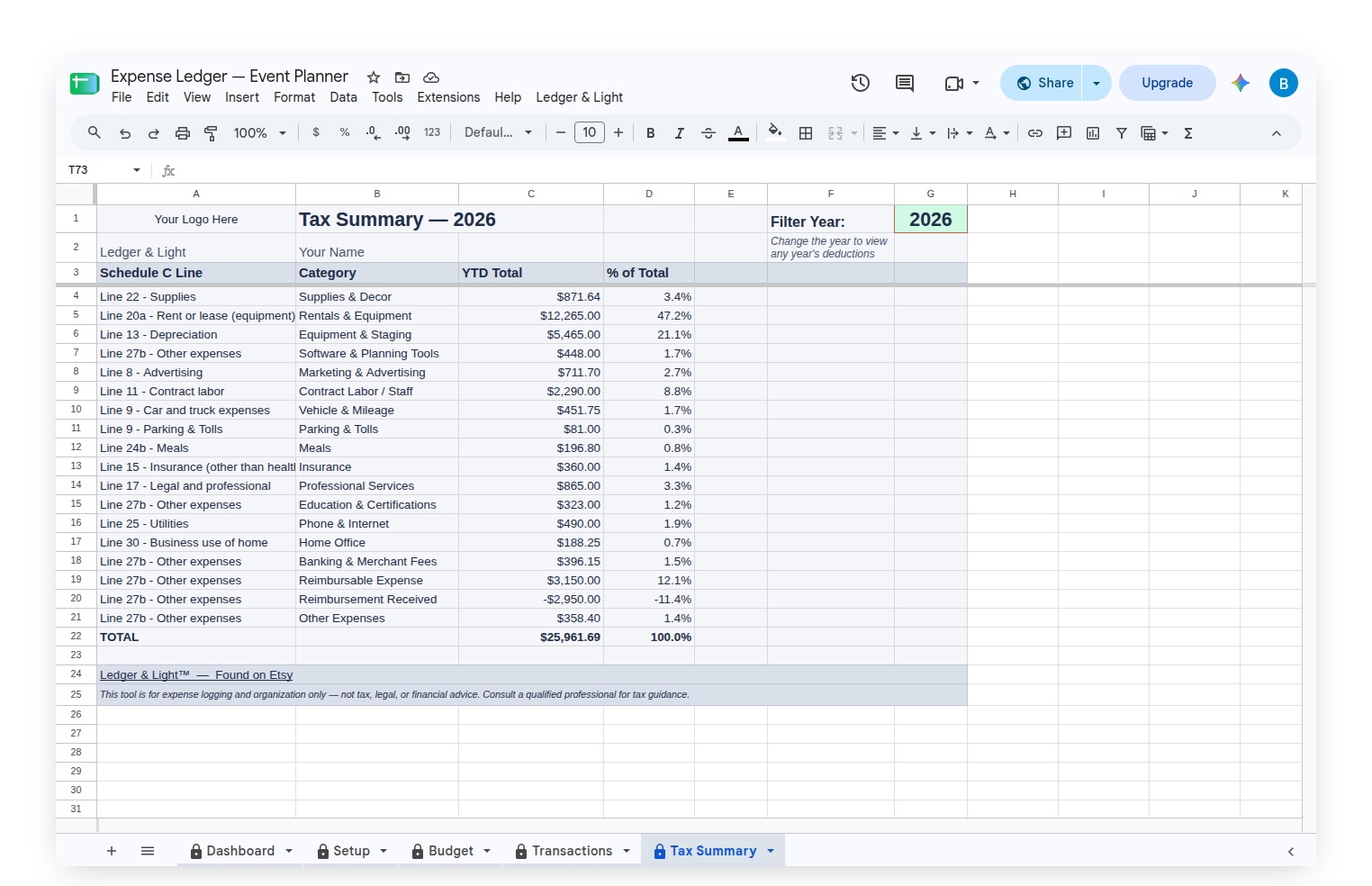Star the Expense Ledger document
This screenshot has width=1372, height=886.
point(374,77)
